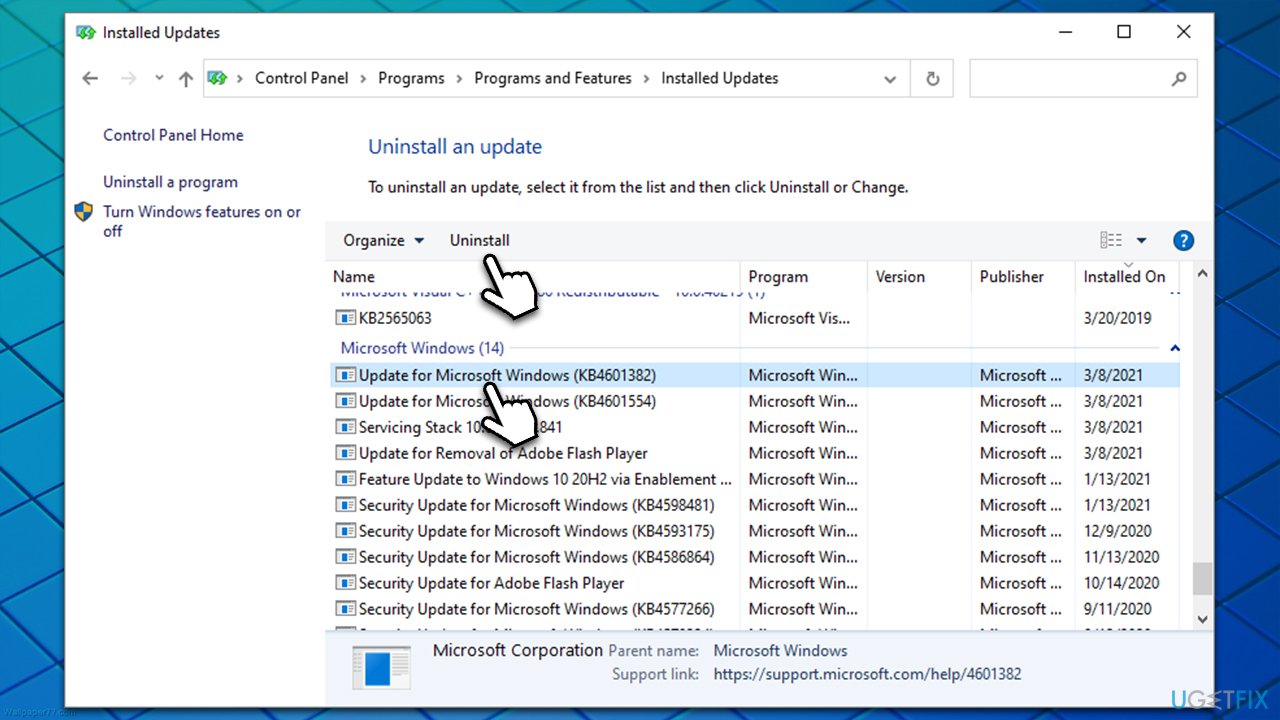Click the Uninstall button

479,240
